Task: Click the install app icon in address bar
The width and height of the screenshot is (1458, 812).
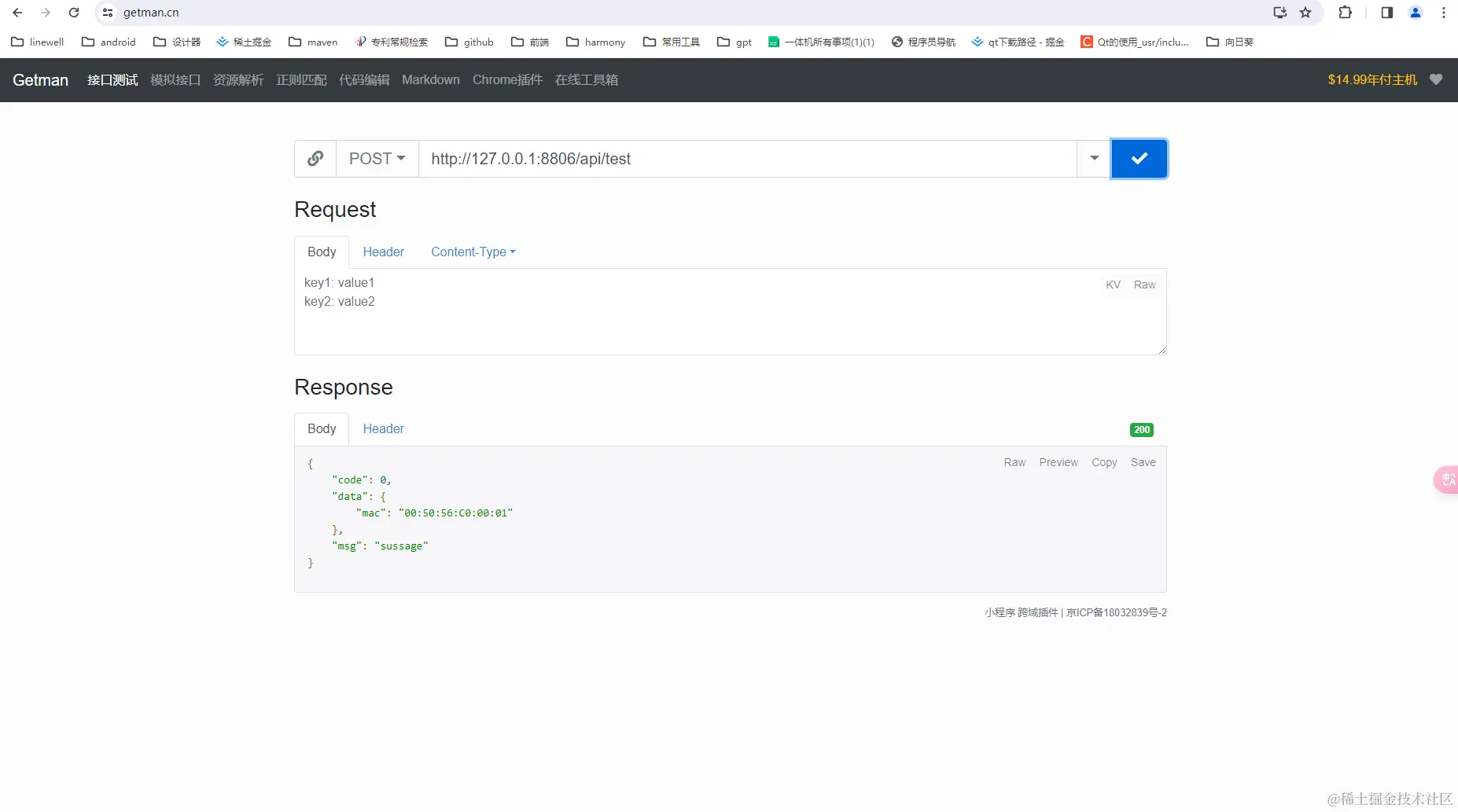Action: (x=1280, y=13)
